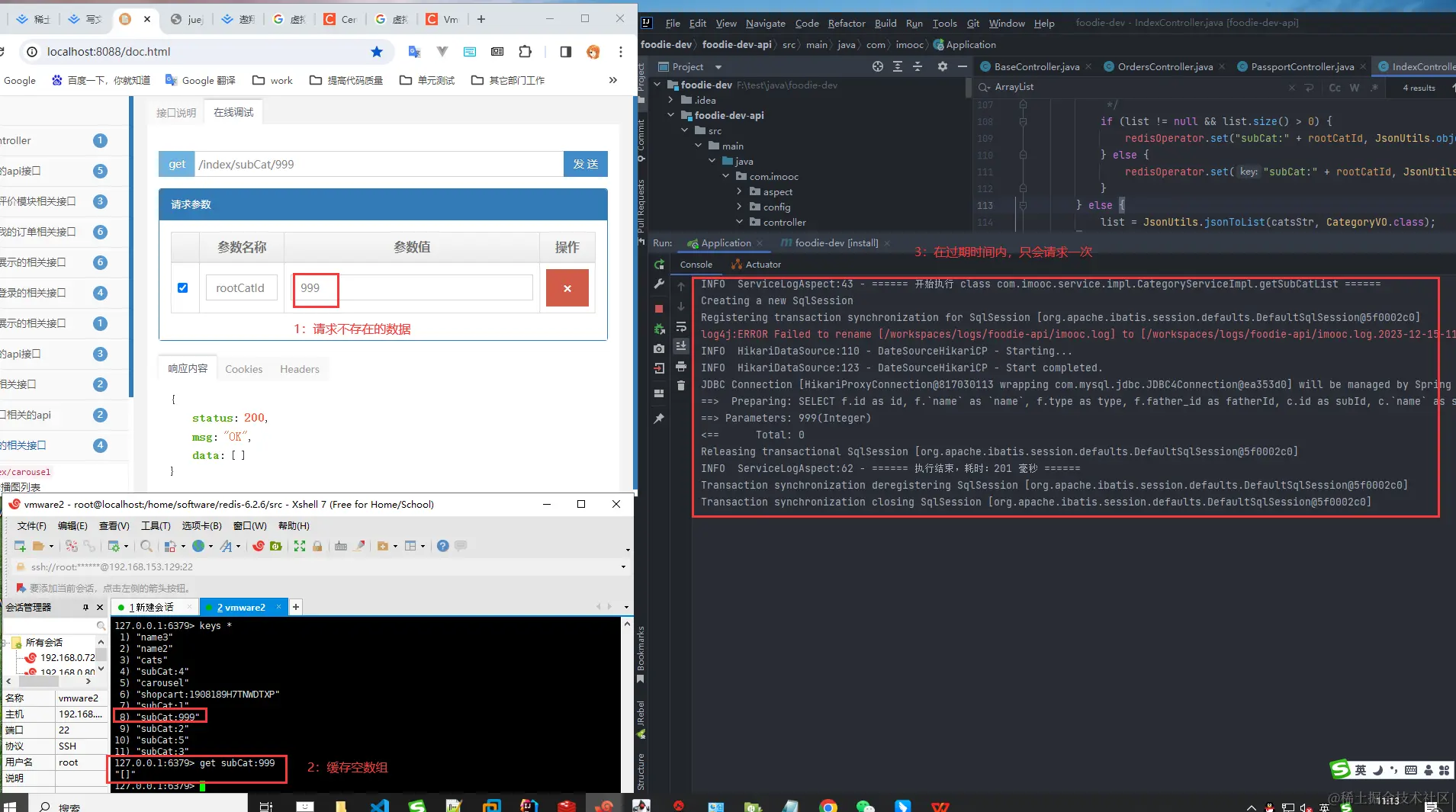Click Xshell session tree vertical scrollbar
The image size is (1456, 812).
(101, 656)
